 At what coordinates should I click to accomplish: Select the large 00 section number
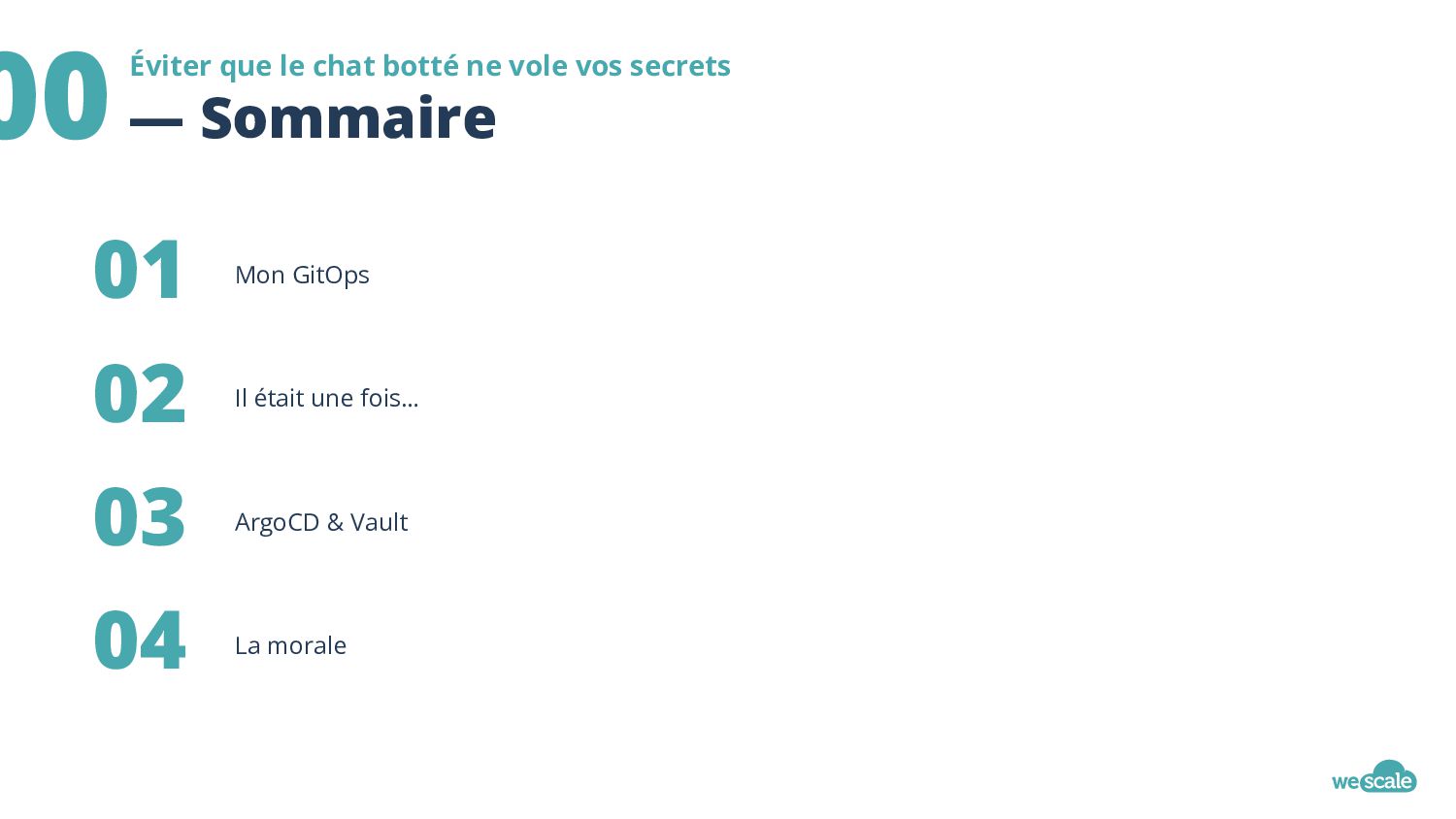click(52, 97)
